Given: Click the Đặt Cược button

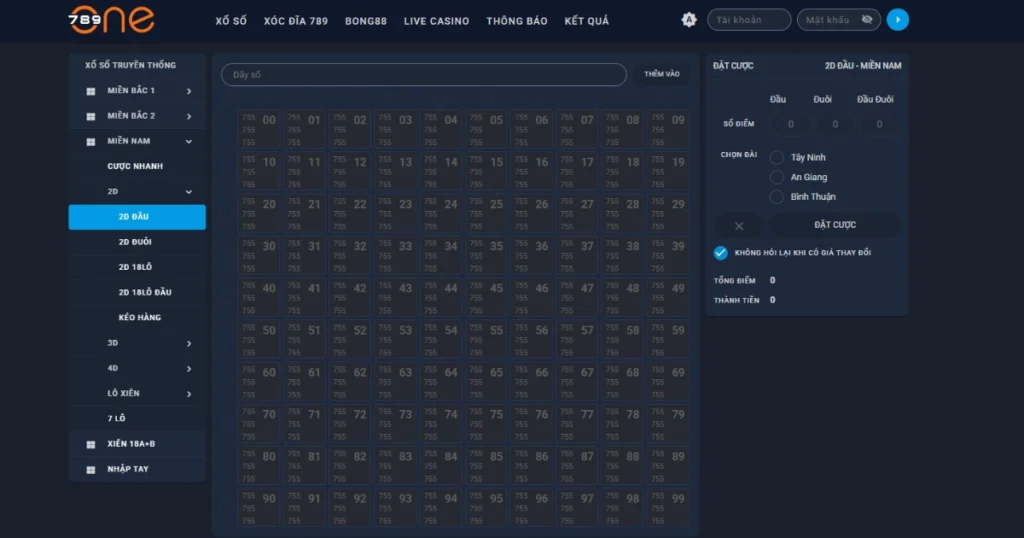Looking at the screenshot, I should coord(835,225).
